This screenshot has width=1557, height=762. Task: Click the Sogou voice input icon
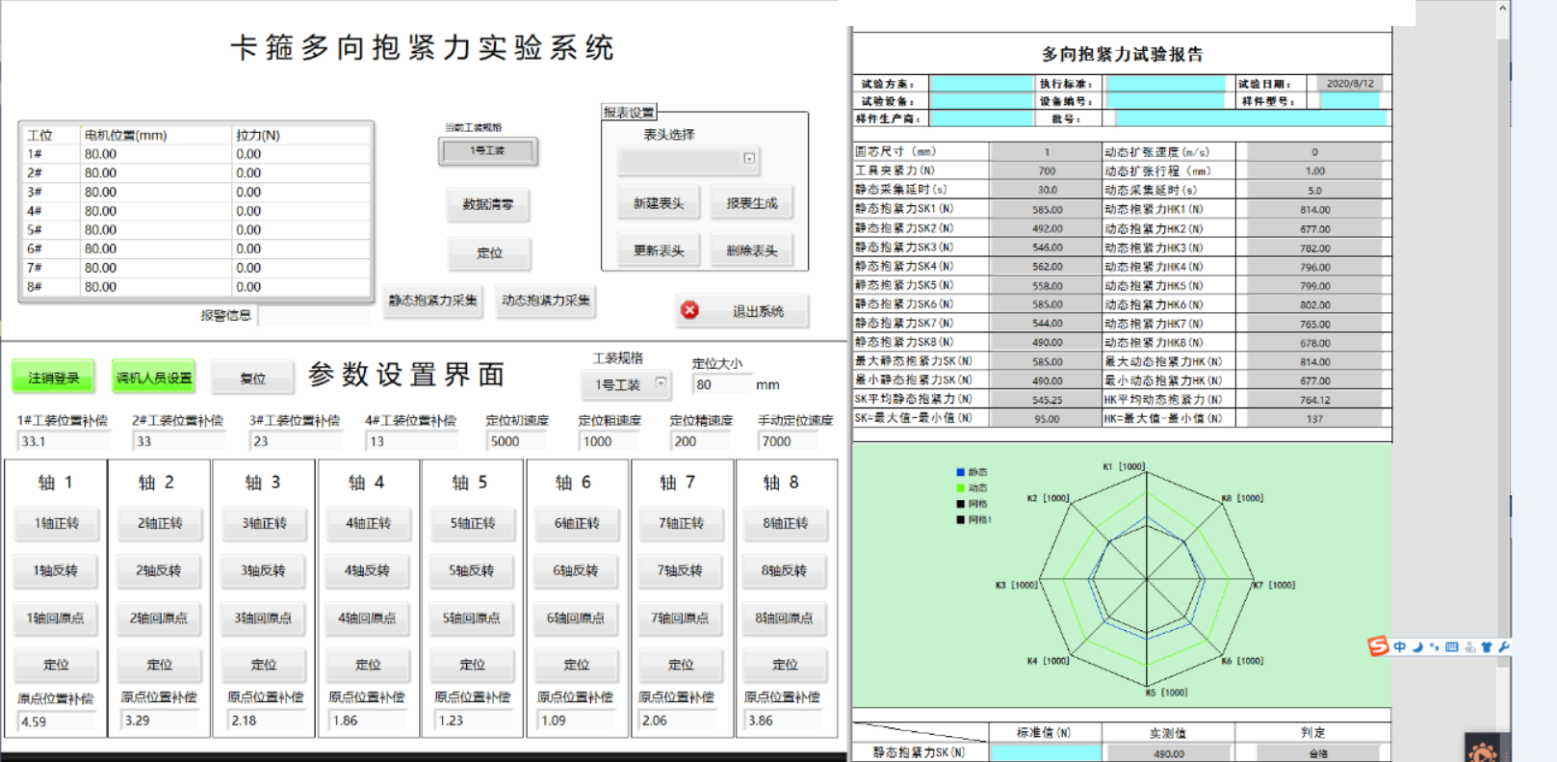1471,647
